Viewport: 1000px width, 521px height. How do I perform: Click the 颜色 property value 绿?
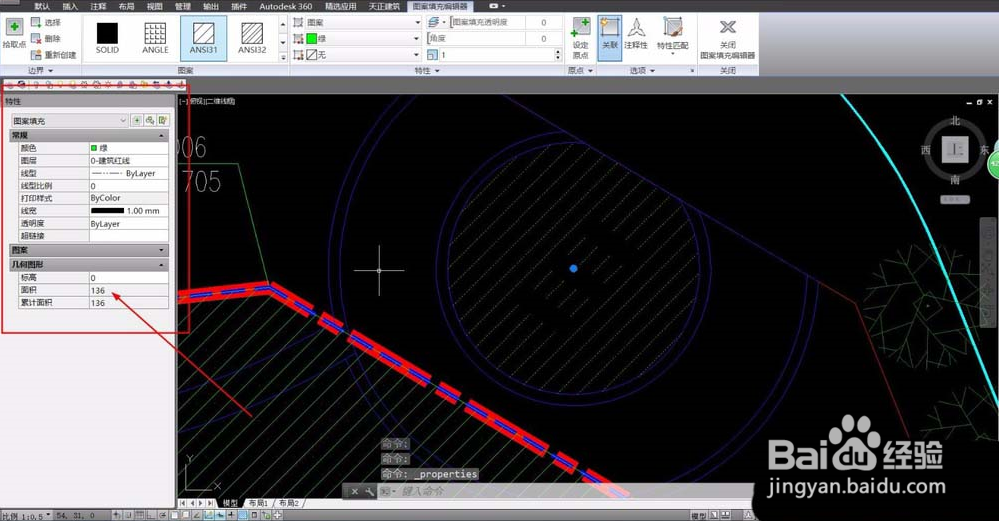(x=129, y=148)
